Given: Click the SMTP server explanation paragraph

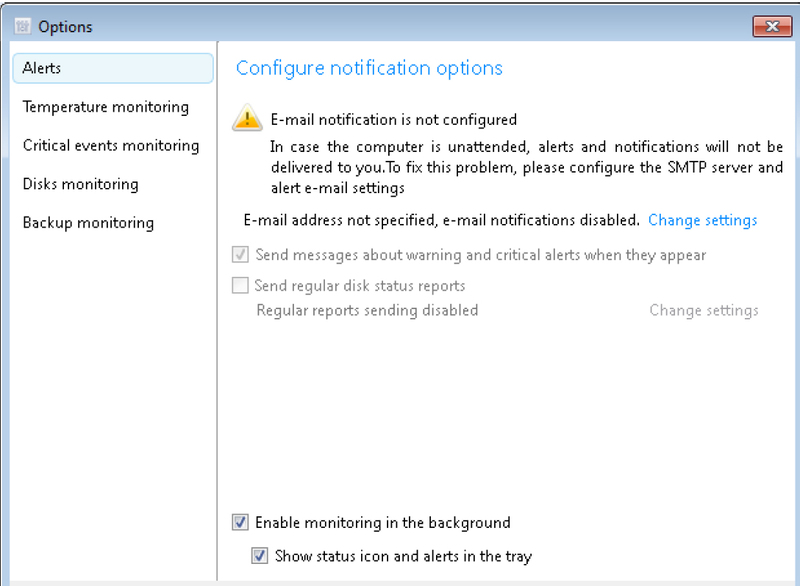Looking at the screenshot, I should [x=527, y=167].
